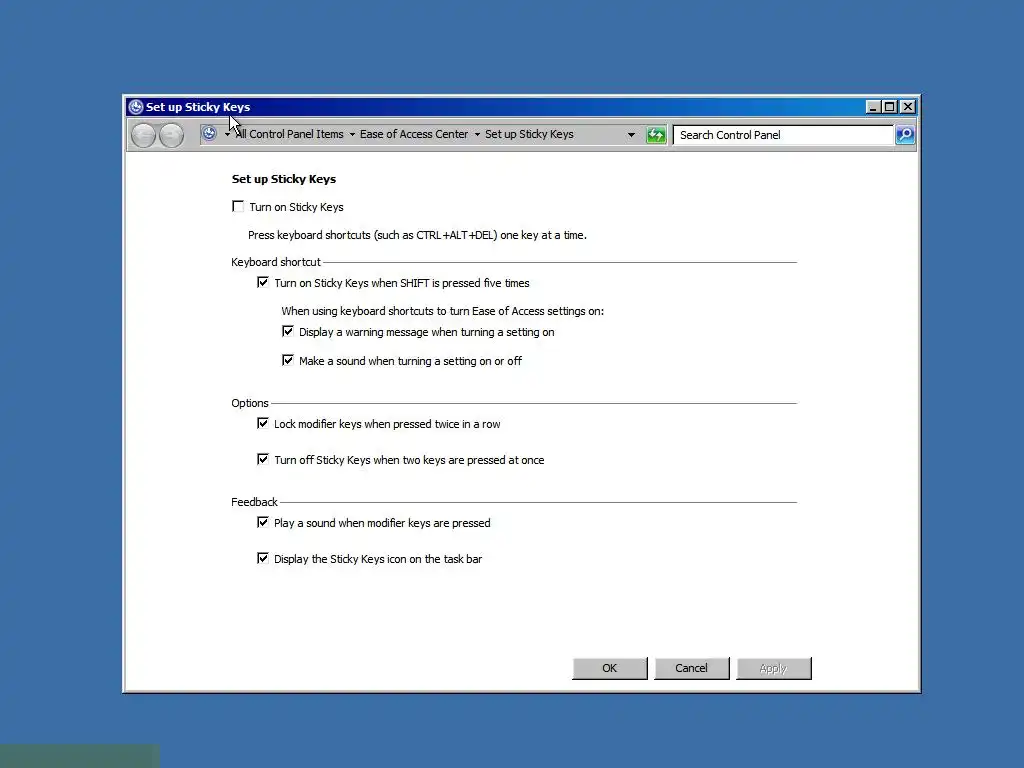Go to Ease of Access Center breadcrumb
1024x768 pixels.
[x=413, y=134]
